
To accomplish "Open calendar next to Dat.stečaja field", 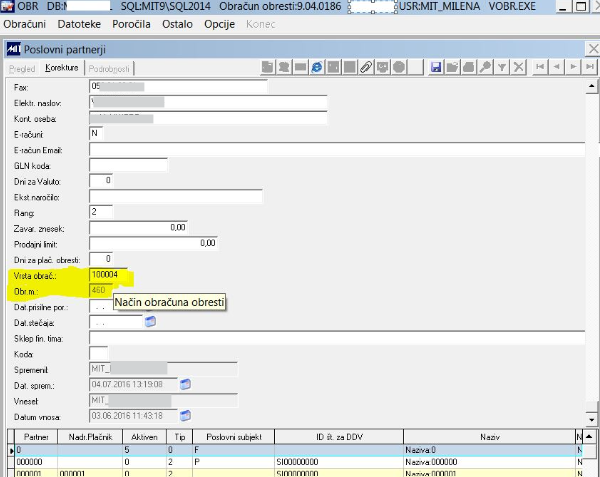I will 150,321.
